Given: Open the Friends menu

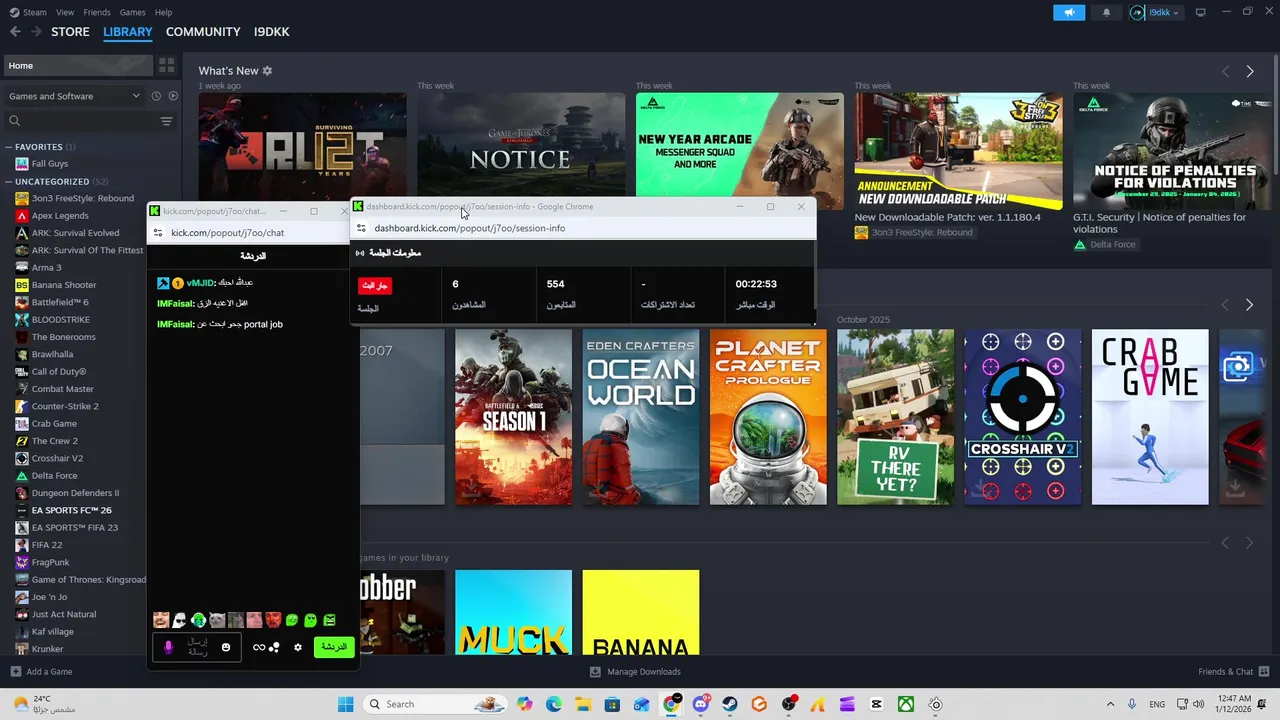Looking at the screenshot, I should click(x=97, y=12).
